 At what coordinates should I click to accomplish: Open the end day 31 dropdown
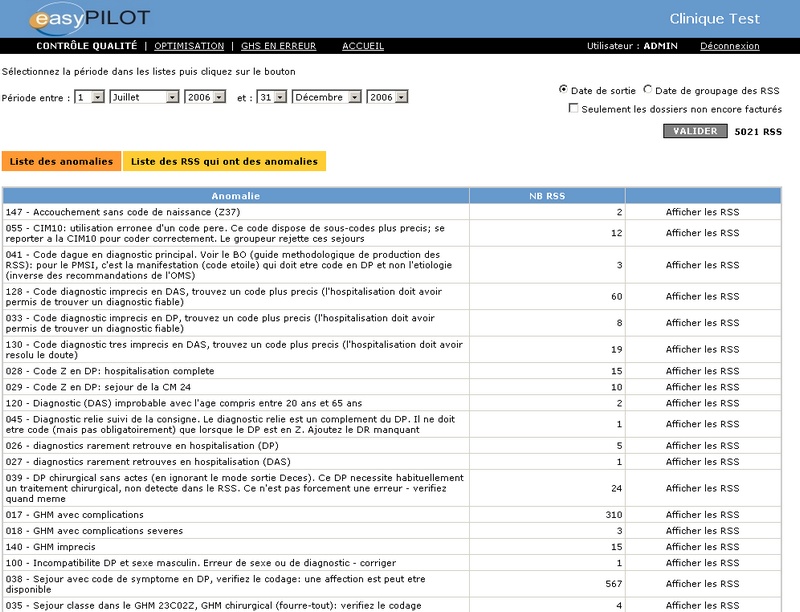[272, 97]
